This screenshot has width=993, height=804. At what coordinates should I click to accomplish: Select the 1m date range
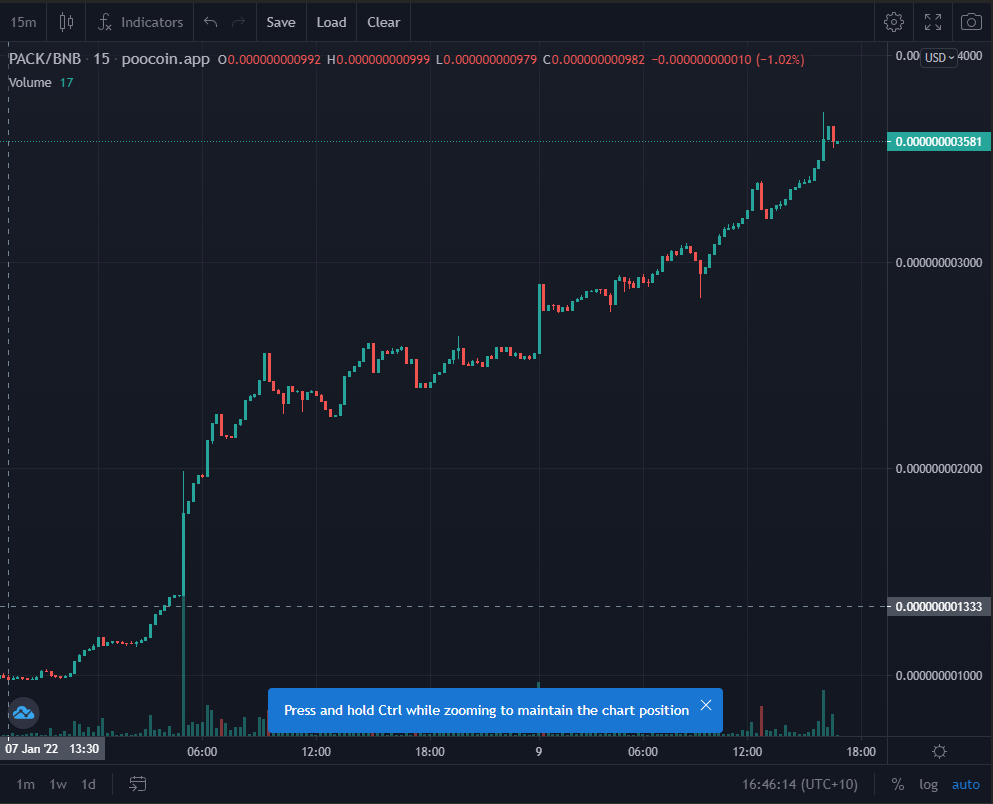point(25,784)
